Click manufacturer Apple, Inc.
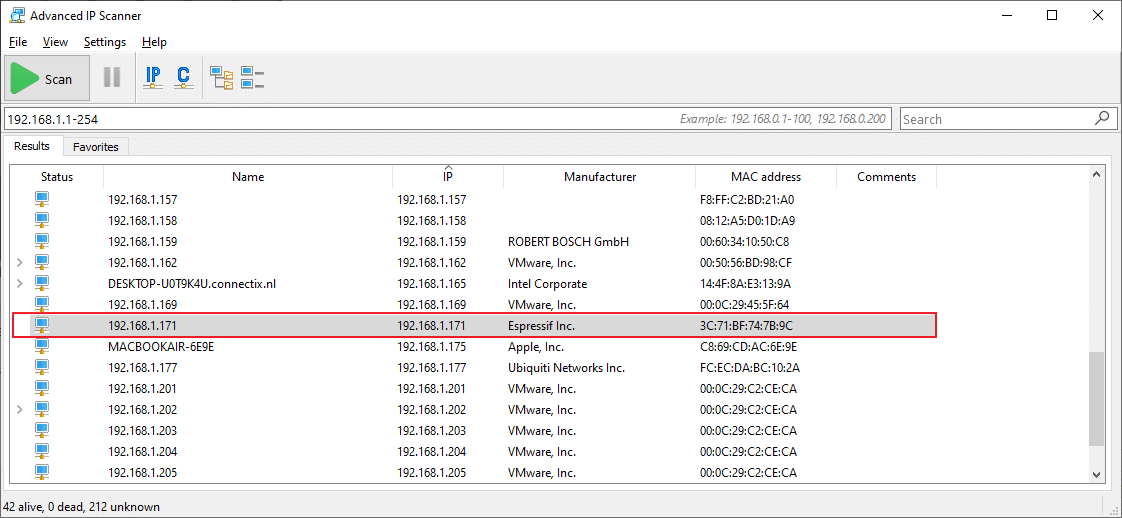The height and width of the screenshot is (518, 1122). tap(535, 347)
